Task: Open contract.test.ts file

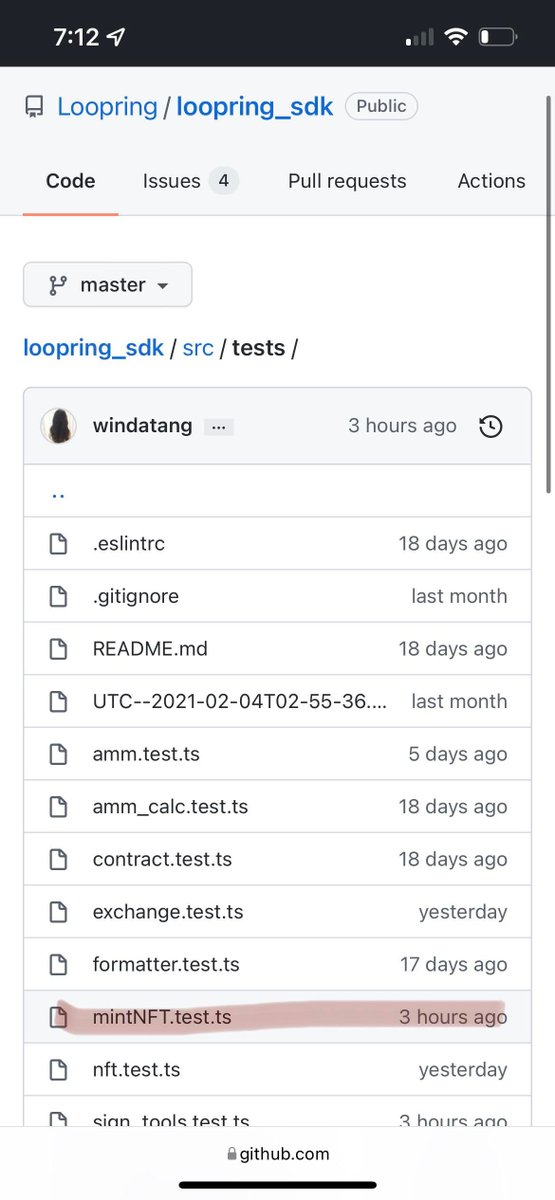Action: point(162,859)
